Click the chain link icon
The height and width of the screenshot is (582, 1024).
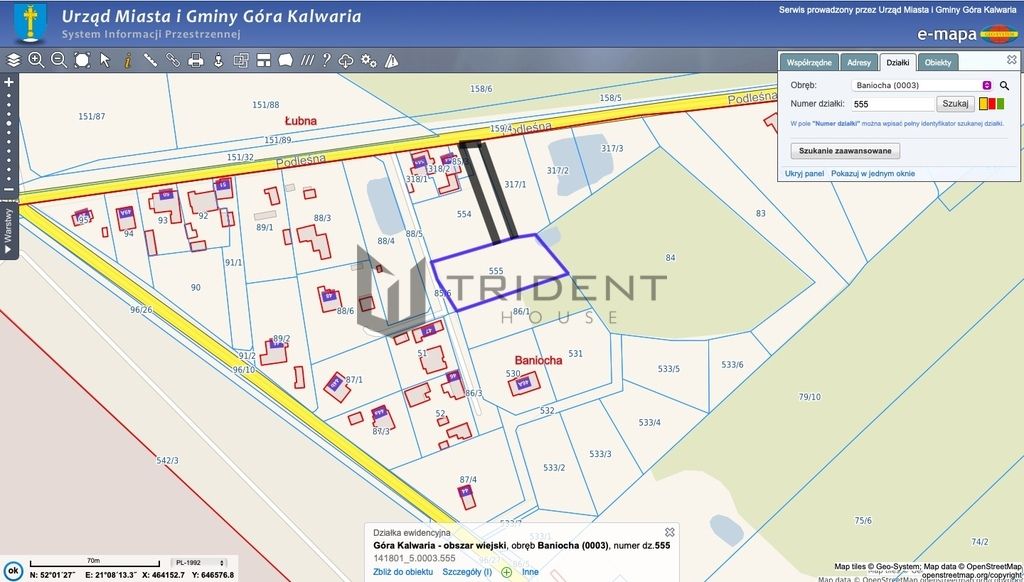(x=172, y=61)
